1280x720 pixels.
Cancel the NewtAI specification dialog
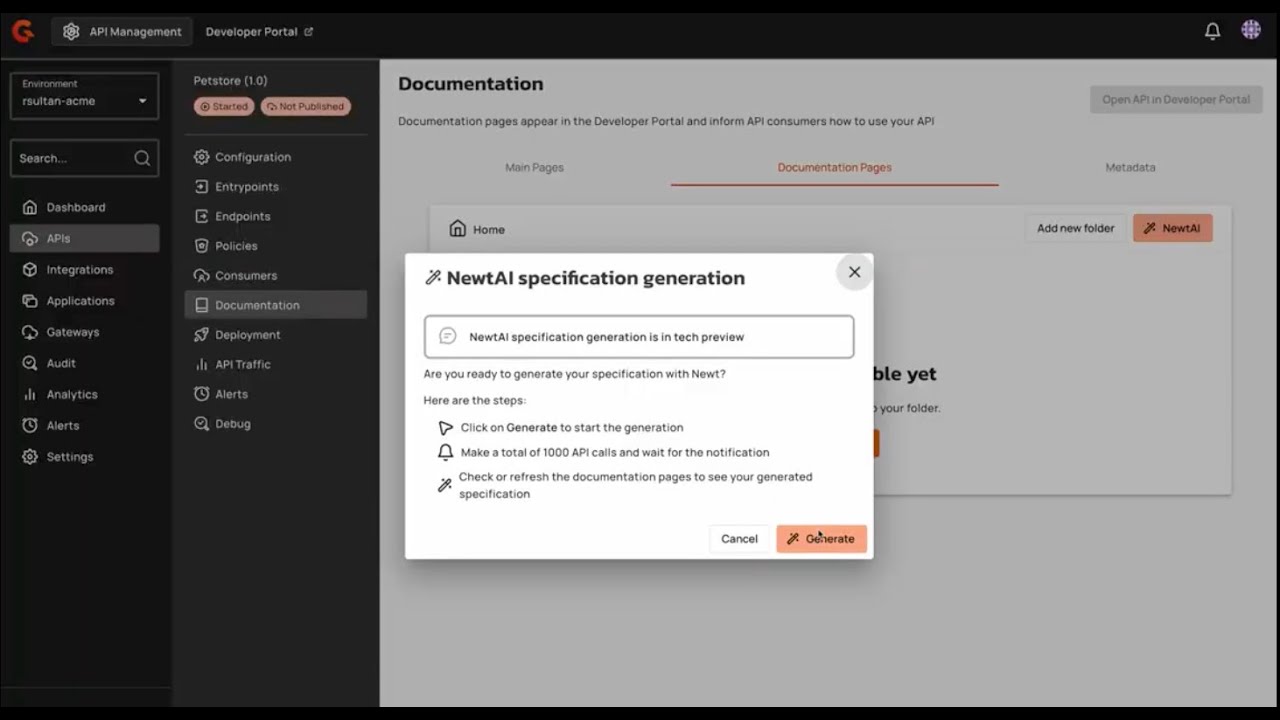739,538
